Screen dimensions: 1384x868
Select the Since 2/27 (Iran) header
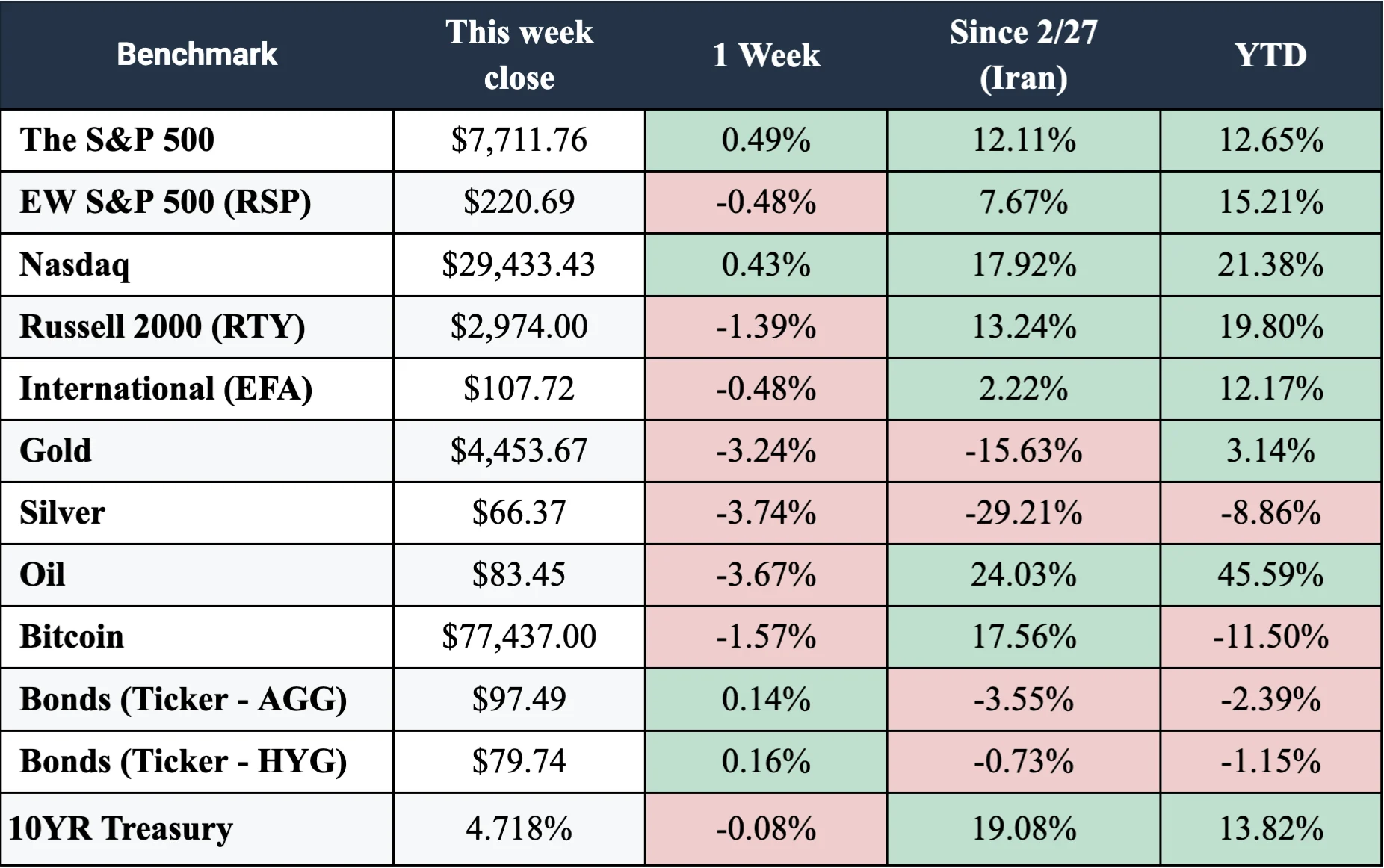1023,55
